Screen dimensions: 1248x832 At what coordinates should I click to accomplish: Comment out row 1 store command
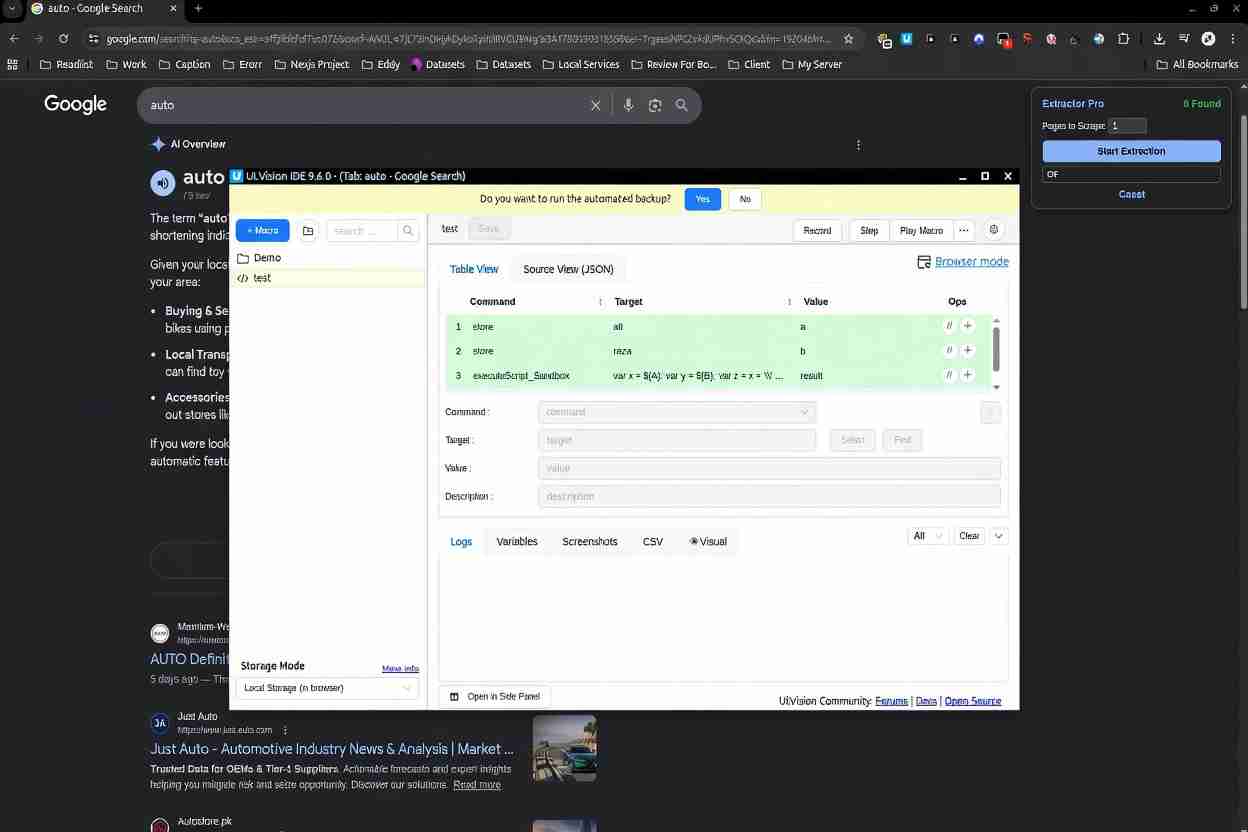[950, 326]
